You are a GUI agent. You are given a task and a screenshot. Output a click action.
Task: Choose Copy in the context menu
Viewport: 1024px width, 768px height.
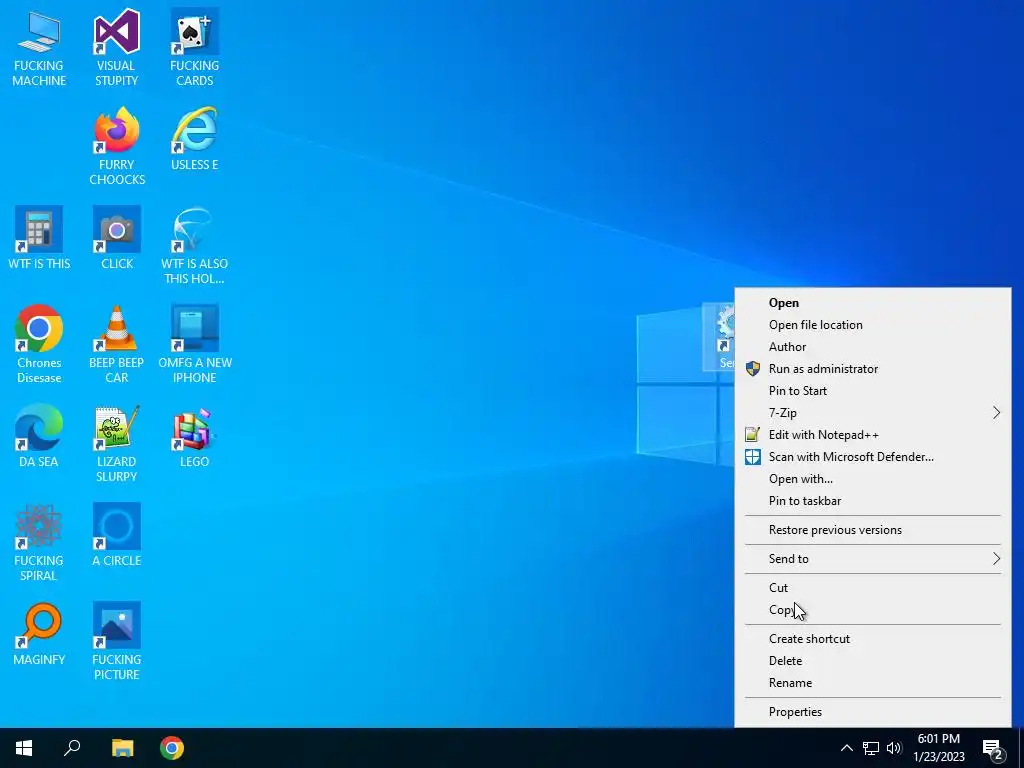coord(872,610)
